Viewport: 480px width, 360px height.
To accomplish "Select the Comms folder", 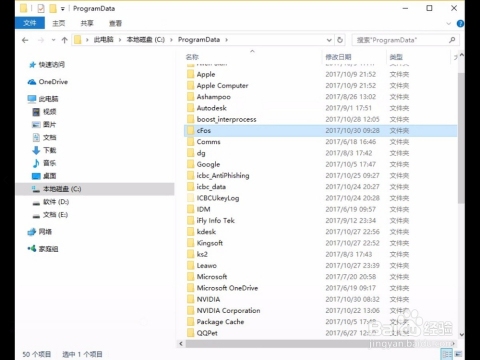I will click(208, 142).
